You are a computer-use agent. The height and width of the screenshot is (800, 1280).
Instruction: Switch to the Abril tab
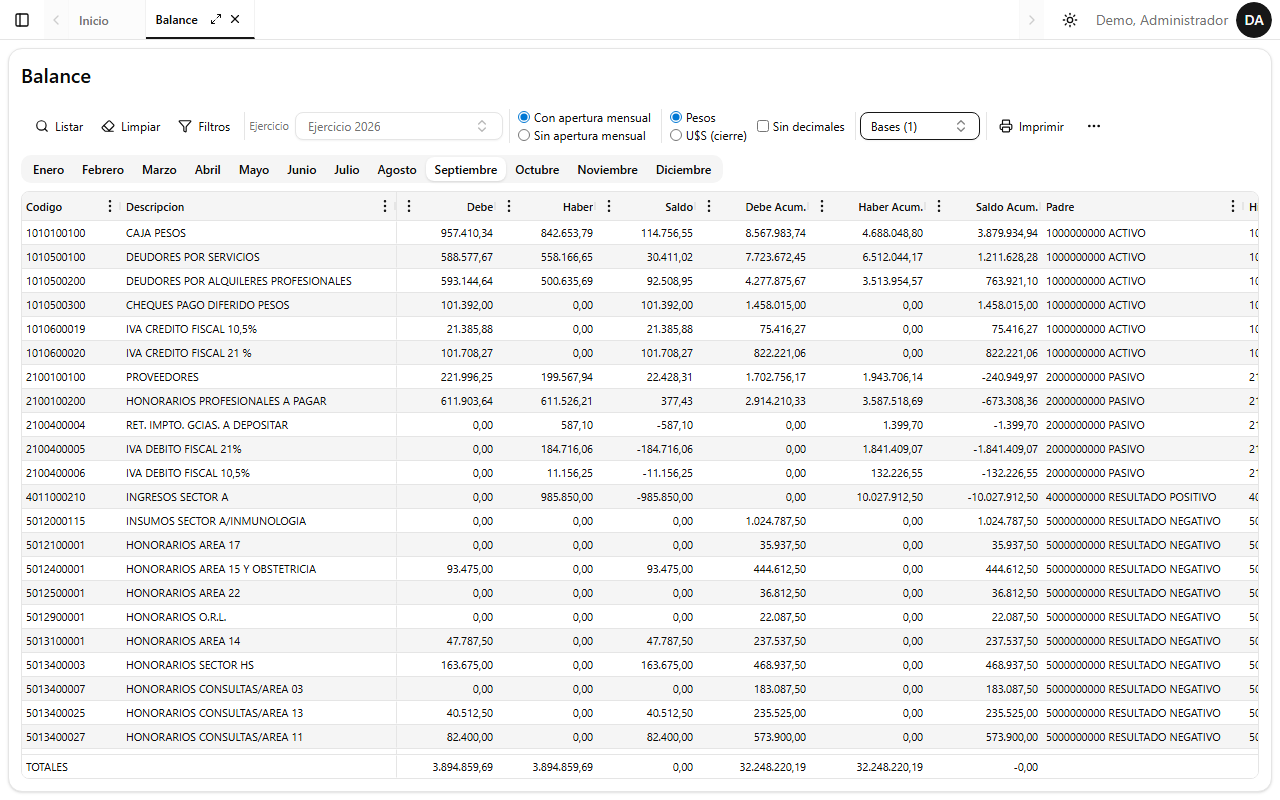click(x=208, y=170)
